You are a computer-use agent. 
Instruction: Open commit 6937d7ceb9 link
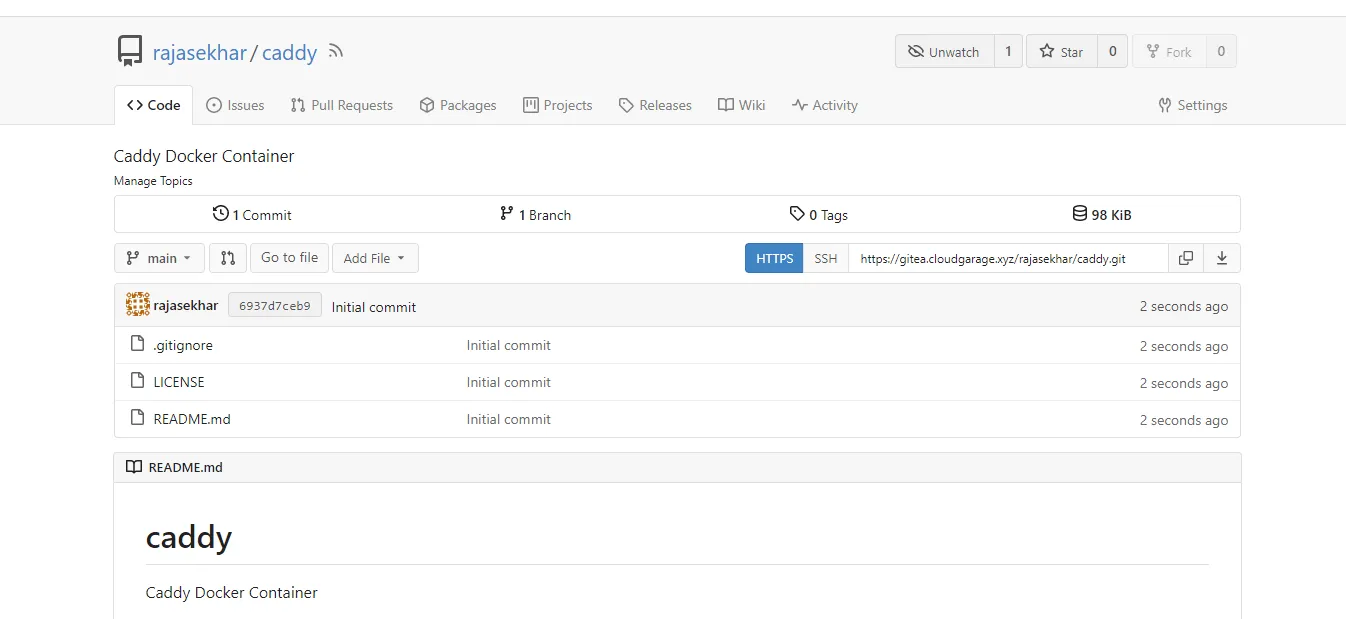pyautogui.click(x=274, y=305)
